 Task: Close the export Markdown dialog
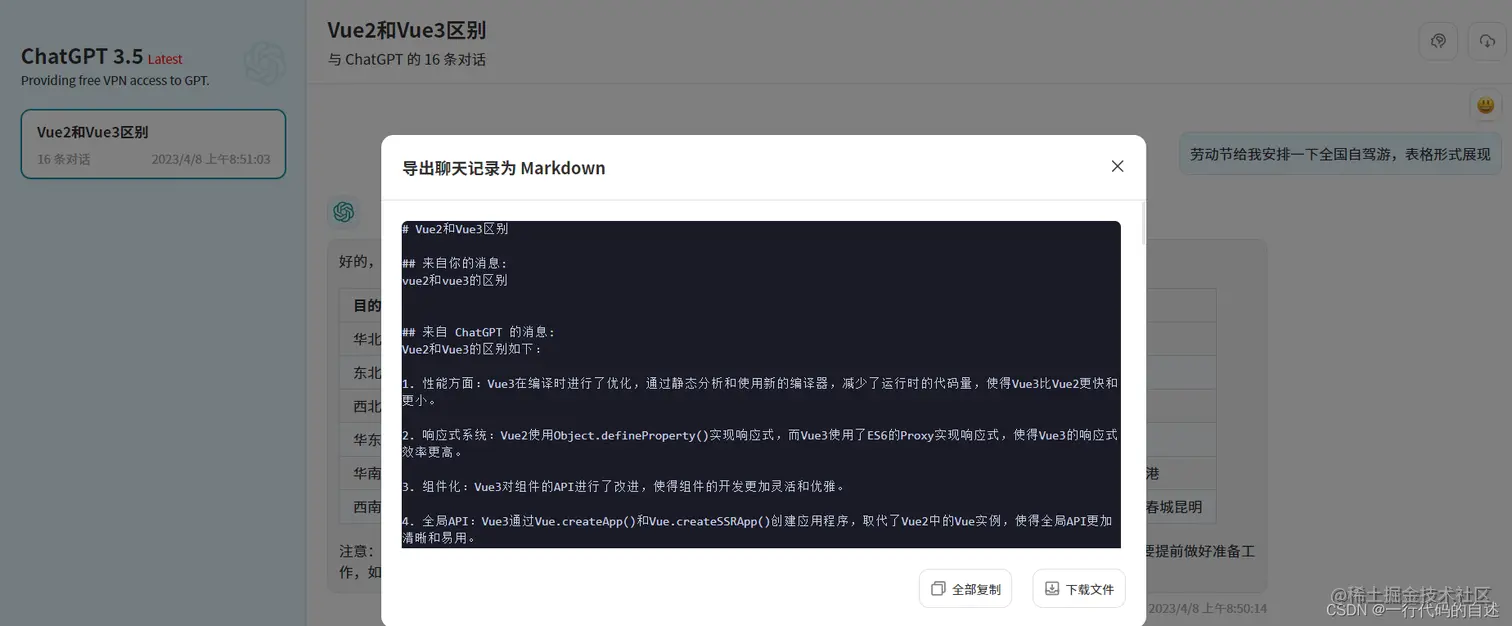(1117, 166)
